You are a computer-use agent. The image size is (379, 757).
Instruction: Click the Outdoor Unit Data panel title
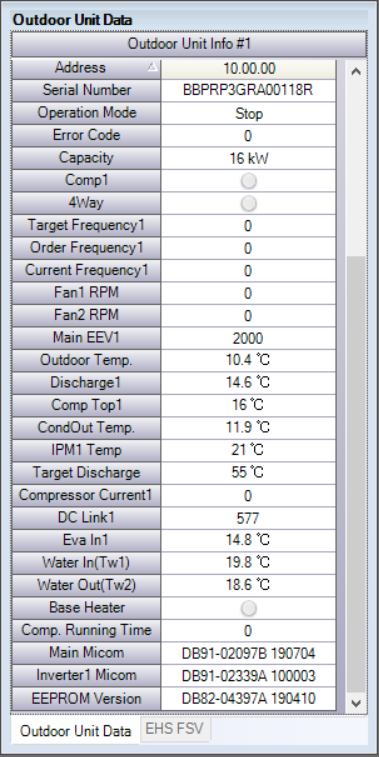click(x=72, y=20)
